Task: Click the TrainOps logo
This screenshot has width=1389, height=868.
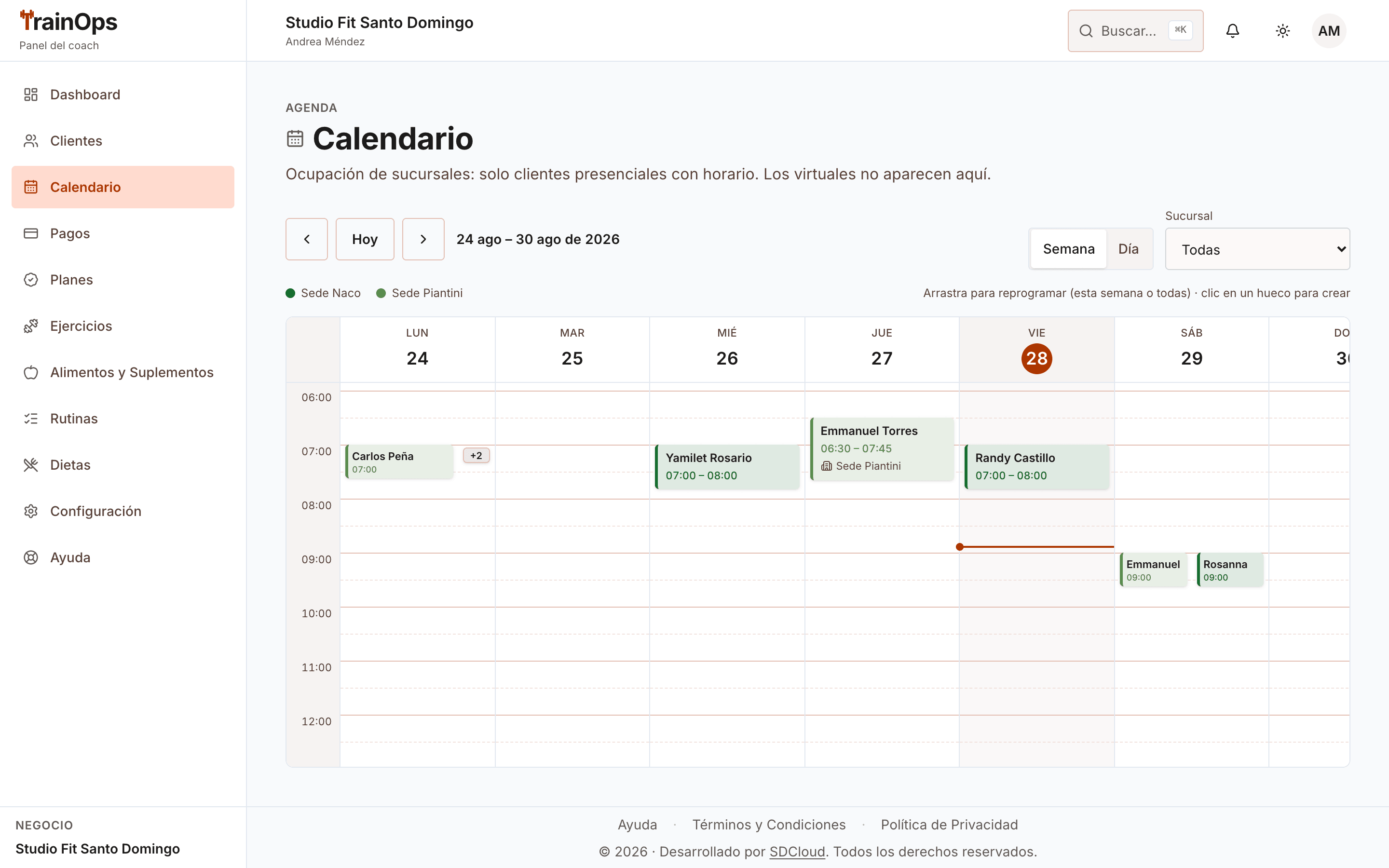Action: (x=68, y=22)
